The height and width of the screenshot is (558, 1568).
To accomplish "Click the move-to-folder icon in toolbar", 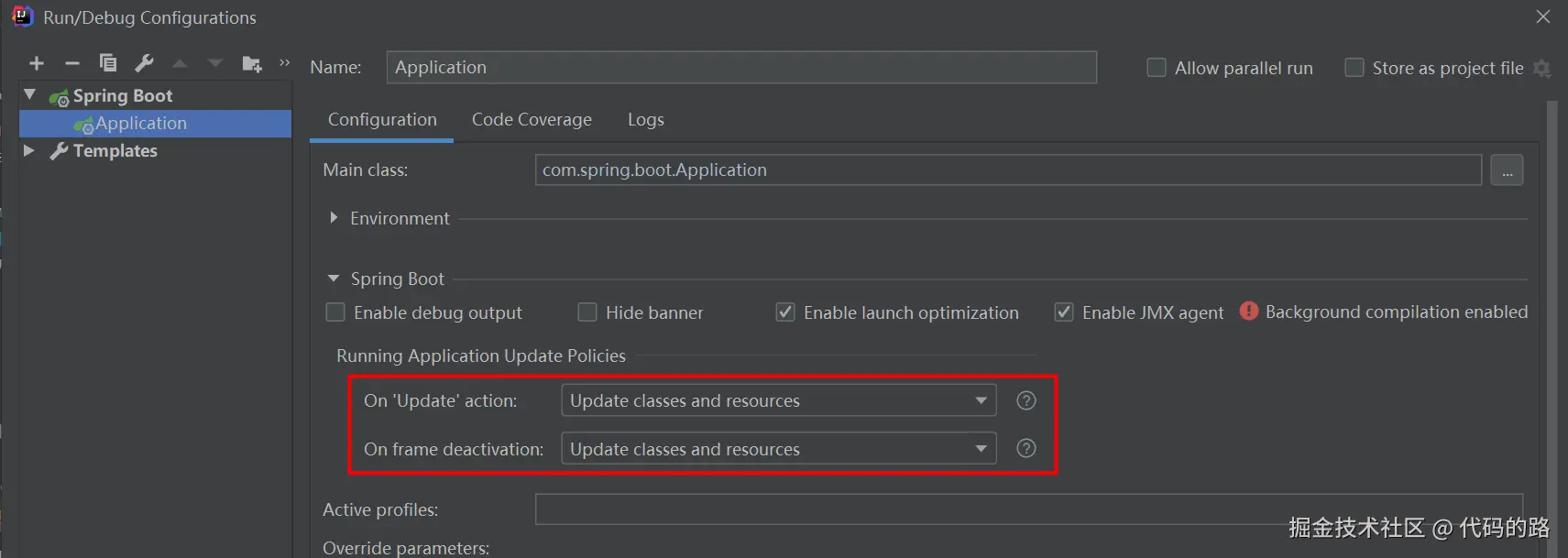I will click(251, 63).
